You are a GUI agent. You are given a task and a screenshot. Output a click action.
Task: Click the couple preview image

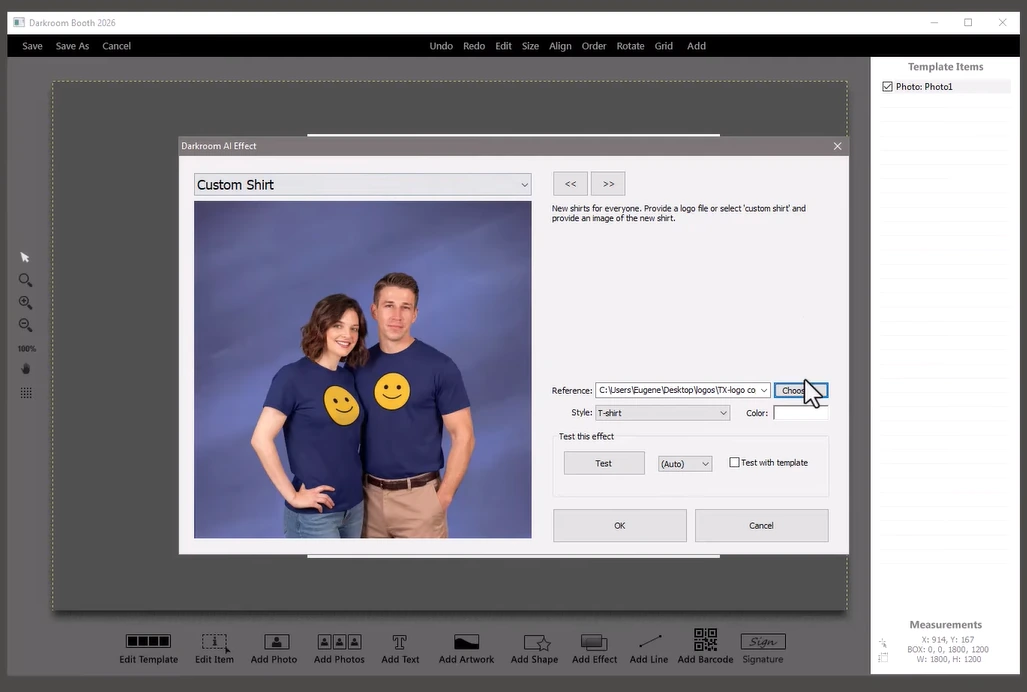pyautogui.click(x=362, y=370)
